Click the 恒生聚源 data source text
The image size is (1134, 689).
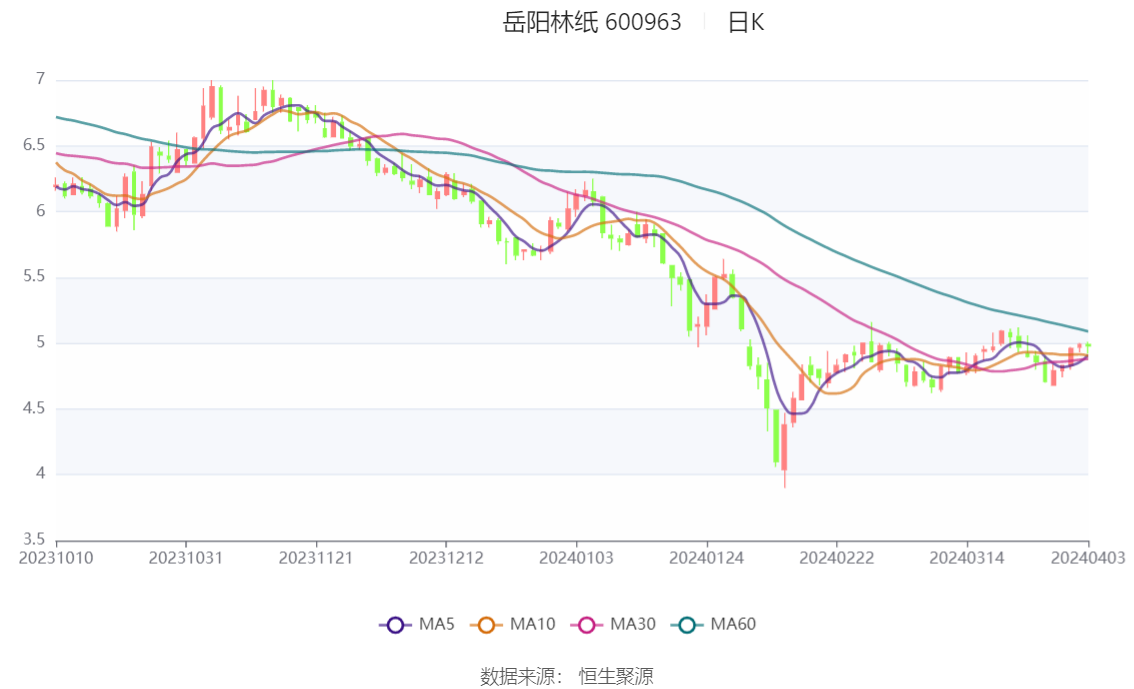click(616, 677)
